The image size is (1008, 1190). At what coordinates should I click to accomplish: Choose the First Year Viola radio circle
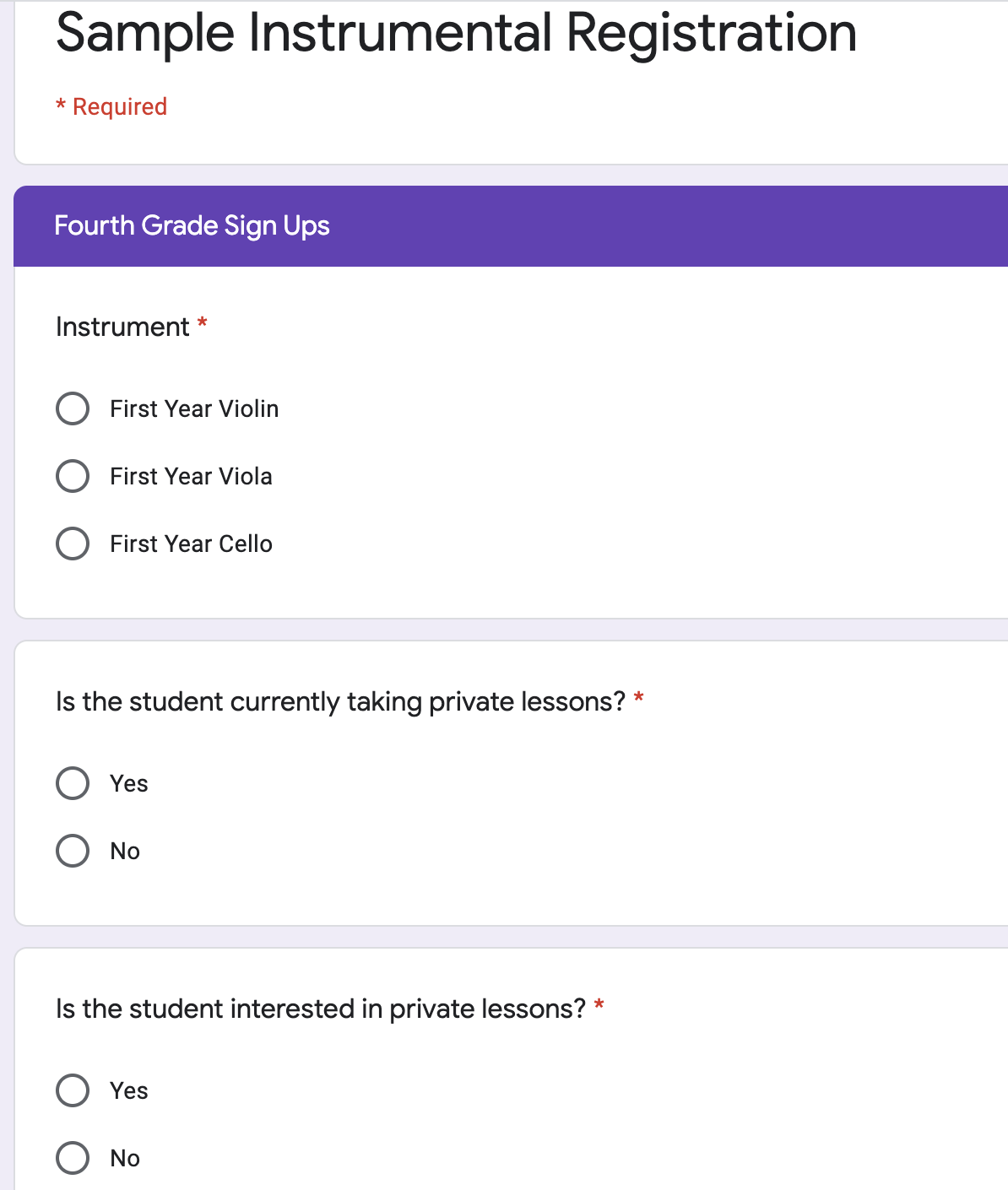[x=73, y=476]
